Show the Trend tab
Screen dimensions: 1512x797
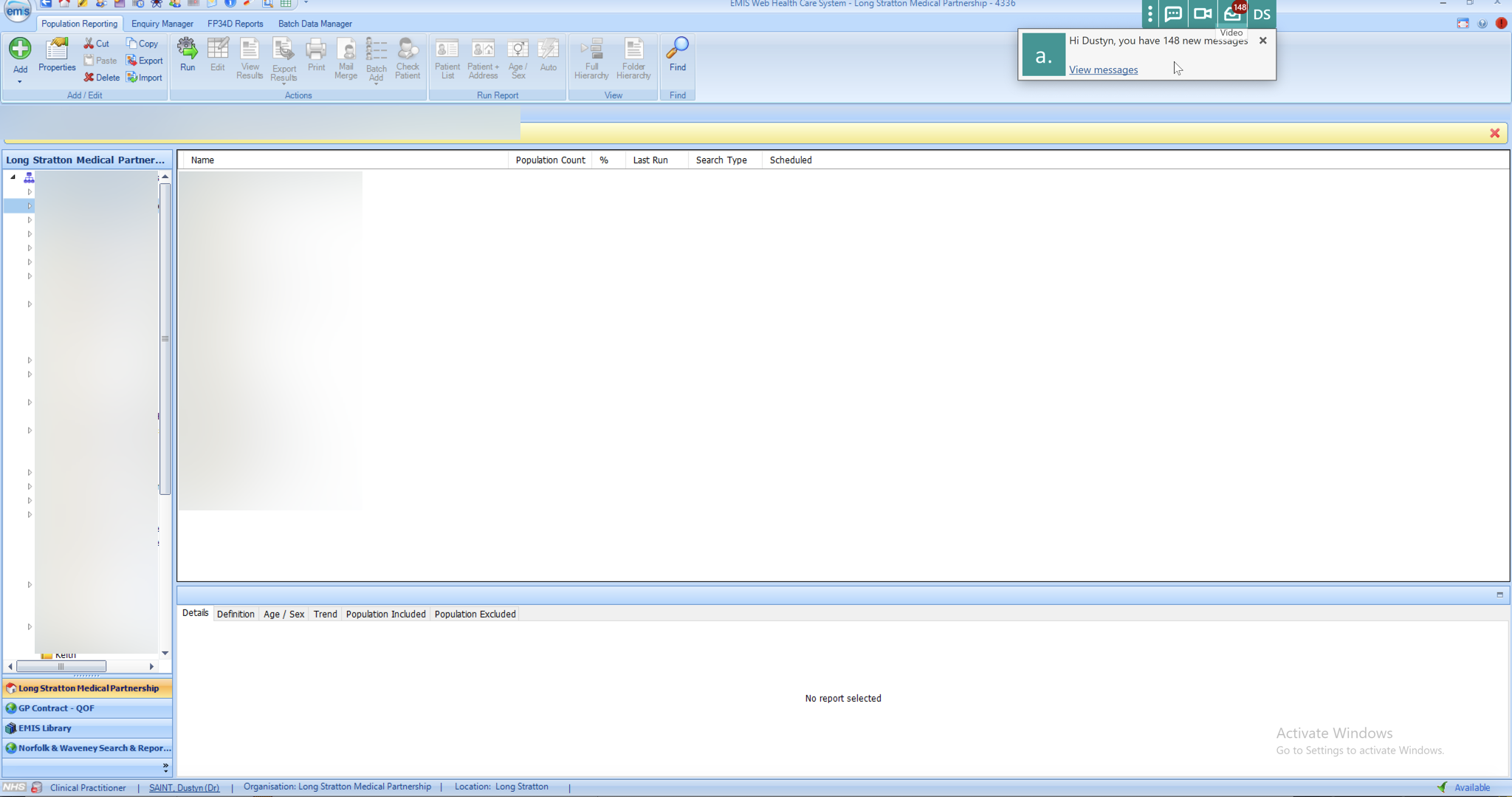click(325, 614)
